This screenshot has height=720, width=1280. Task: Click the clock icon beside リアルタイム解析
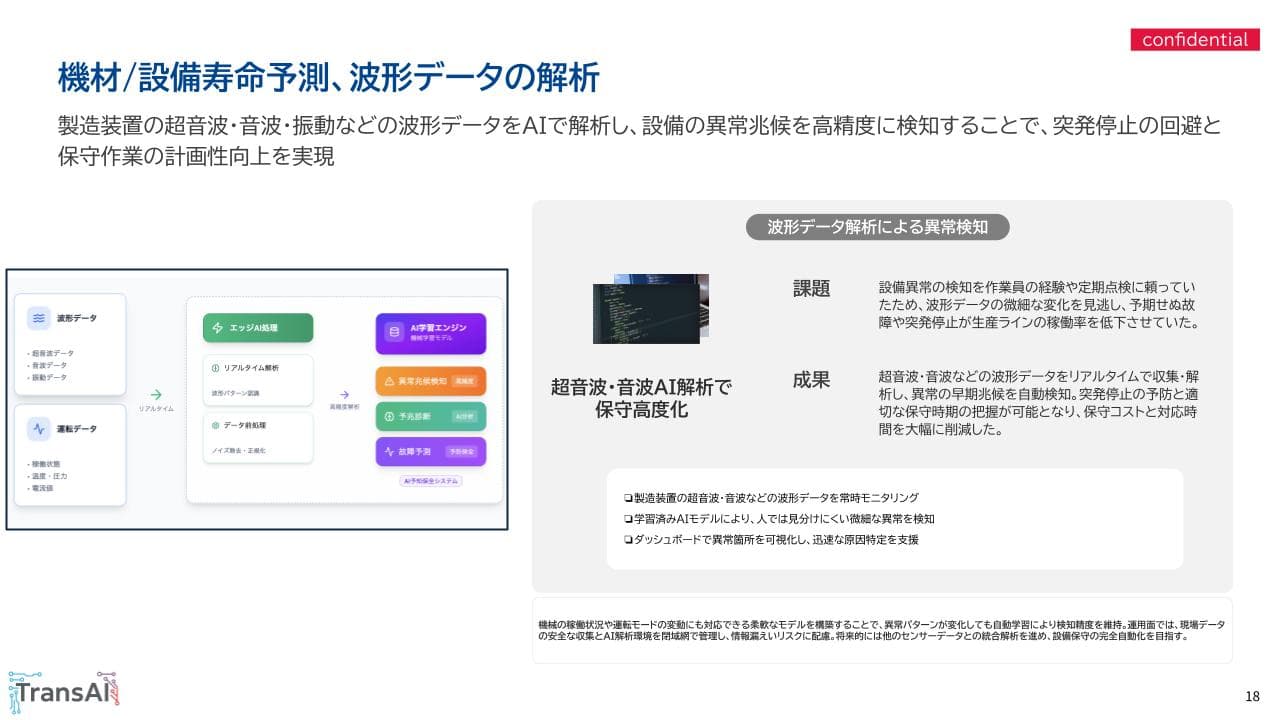pos(216,368)
